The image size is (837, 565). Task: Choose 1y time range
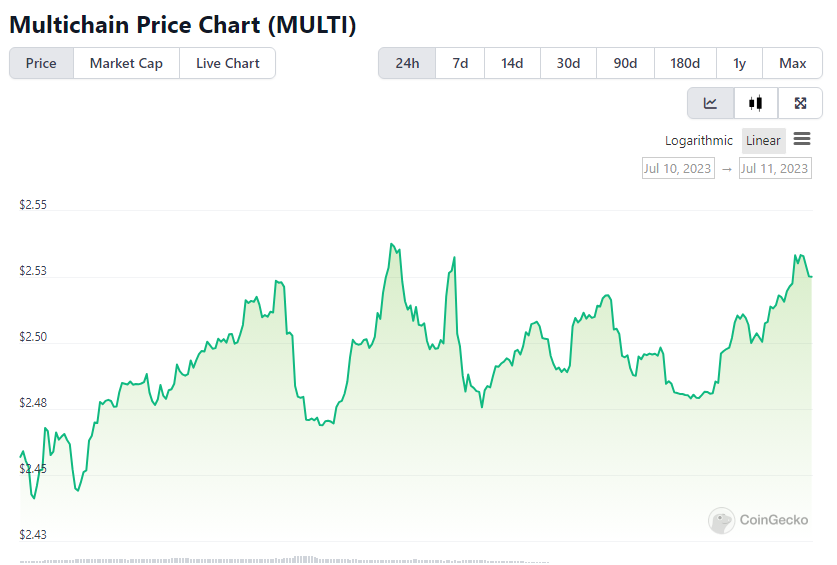click(x=739, y=63)
